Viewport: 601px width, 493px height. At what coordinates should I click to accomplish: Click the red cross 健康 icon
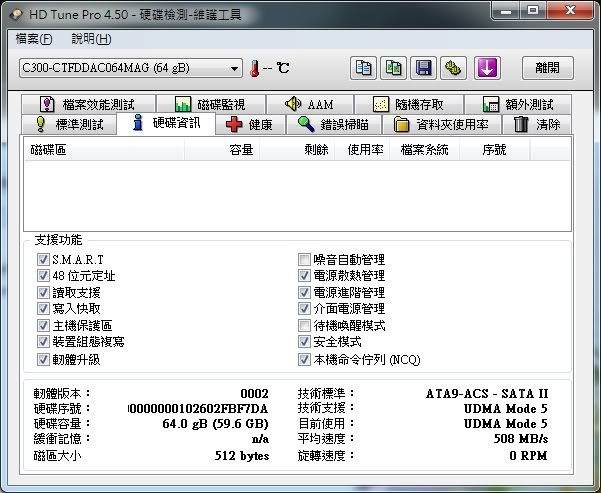coord(234,124)
